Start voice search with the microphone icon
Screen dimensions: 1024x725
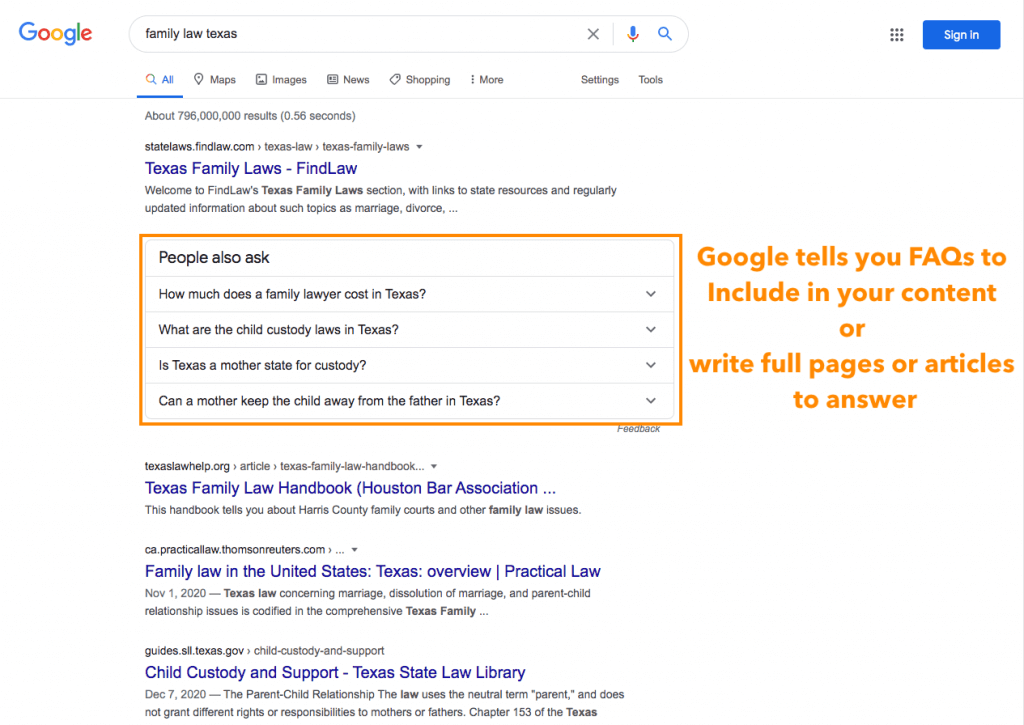[632, 34]
